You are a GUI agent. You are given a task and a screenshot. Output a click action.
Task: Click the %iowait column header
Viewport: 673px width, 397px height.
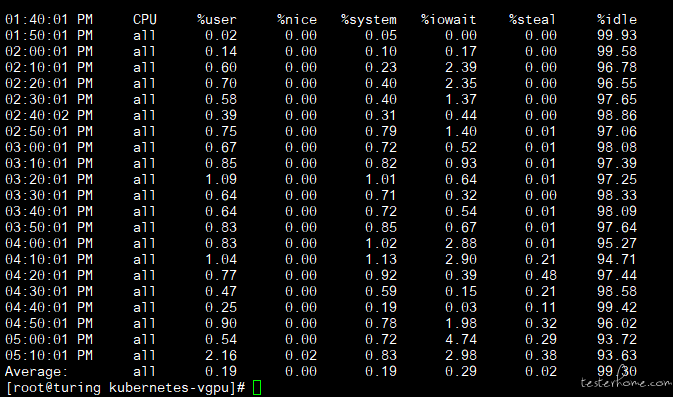449,20
